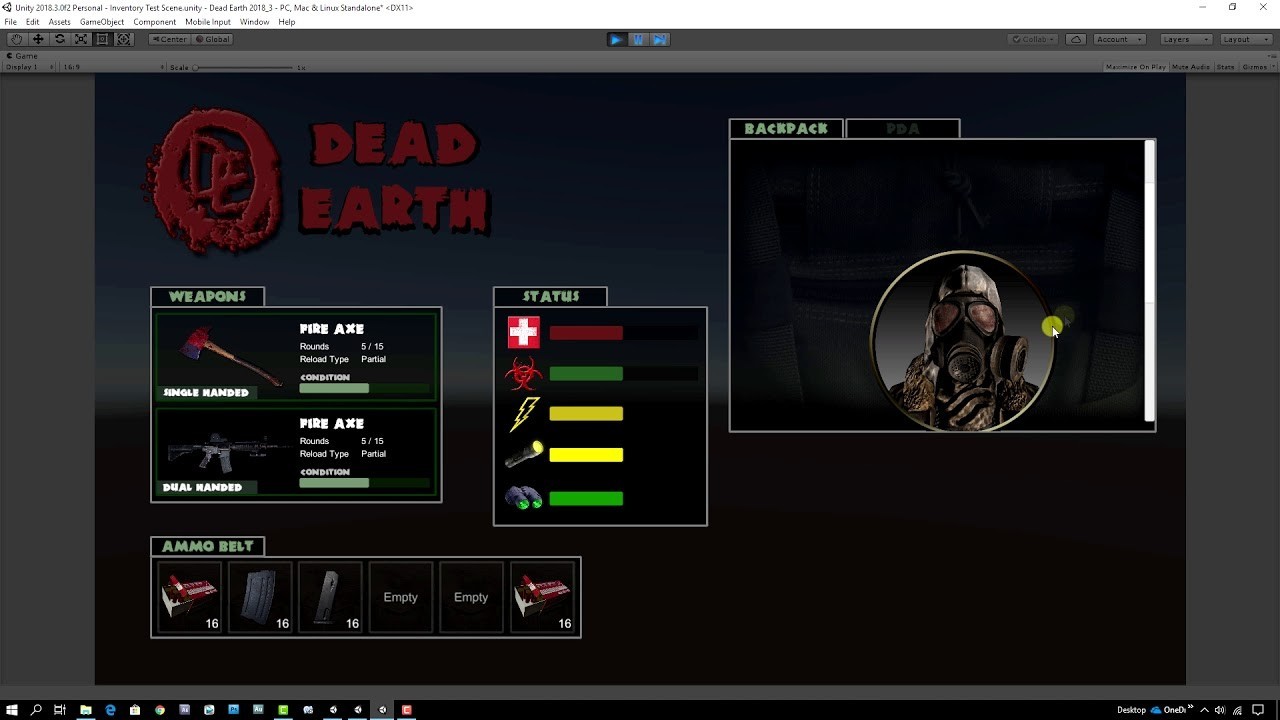Select the combined Transform tool

124,39
